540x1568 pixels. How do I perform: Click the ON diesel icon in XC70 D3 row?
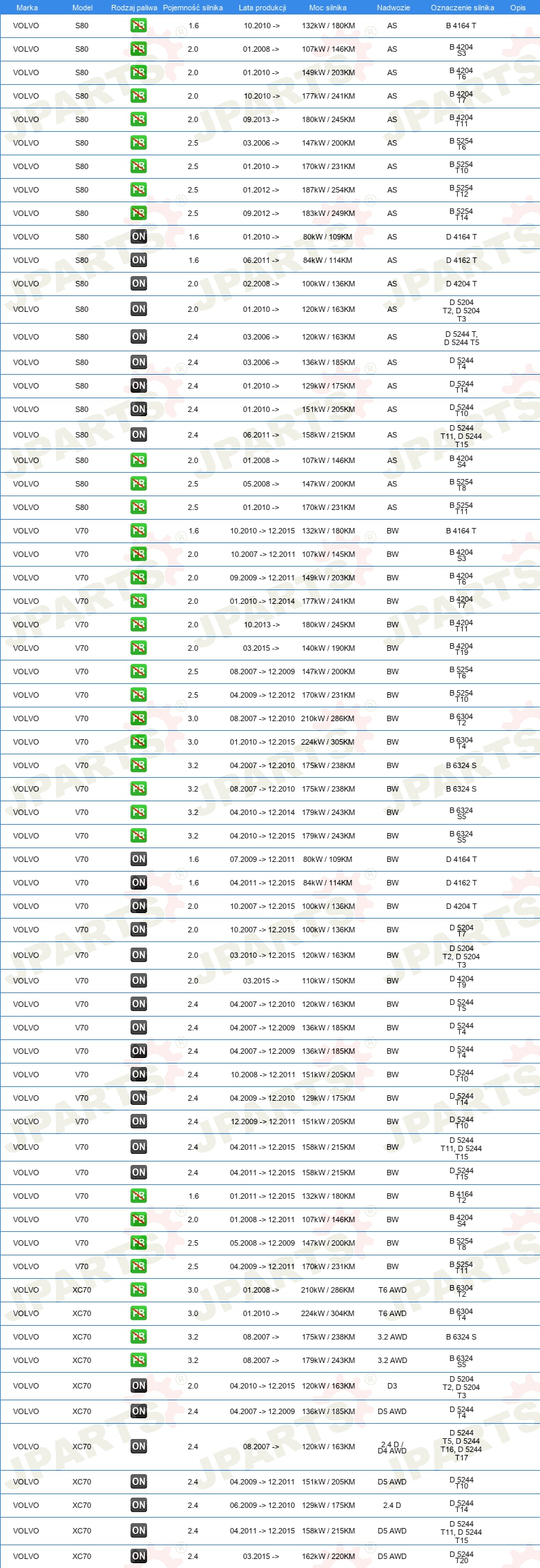[x=139, y=1386]
